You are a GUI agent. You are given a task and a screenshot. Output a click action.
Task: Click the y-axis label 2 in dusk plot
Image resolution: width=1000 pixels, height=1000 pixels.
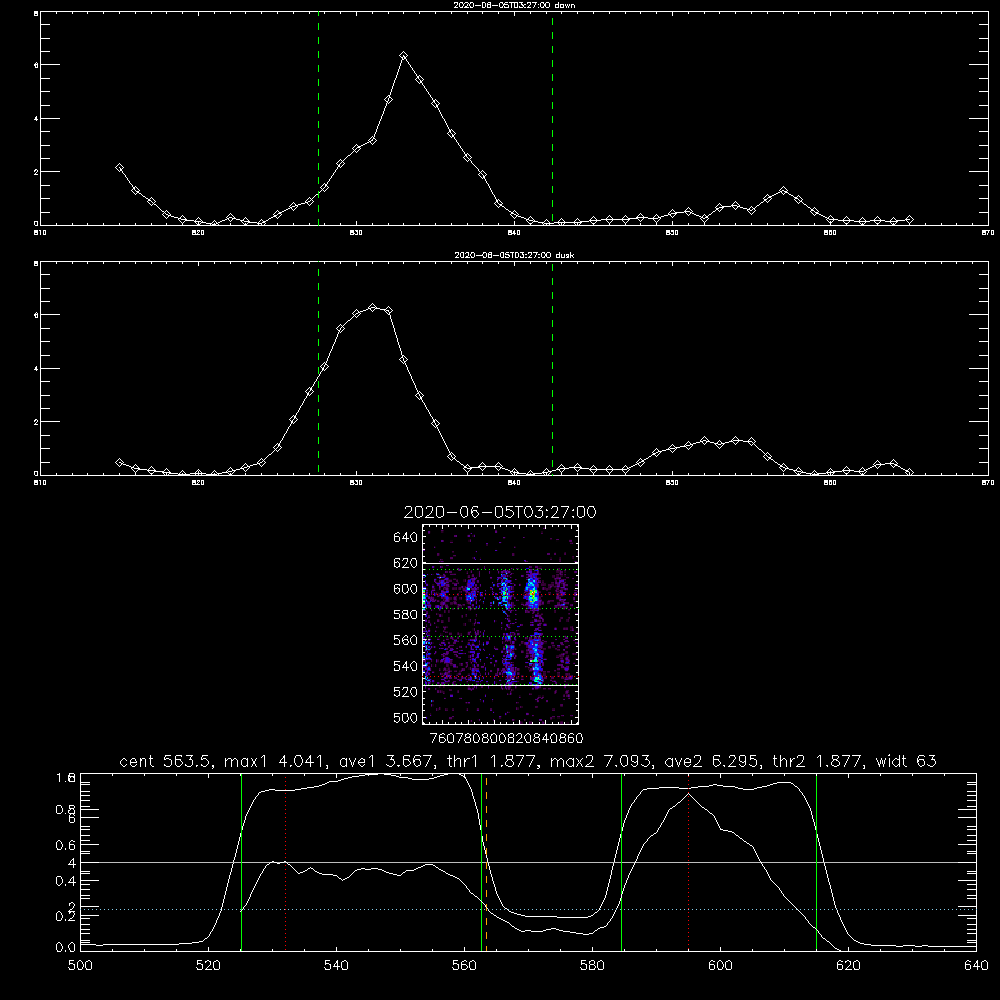(x=36, y=422)
